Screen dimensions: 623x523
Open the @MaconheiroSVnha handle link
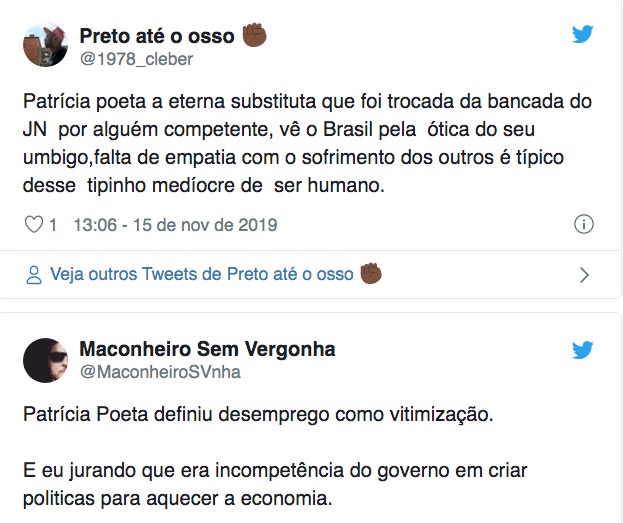pyautogui.click(x=160, y=372)
